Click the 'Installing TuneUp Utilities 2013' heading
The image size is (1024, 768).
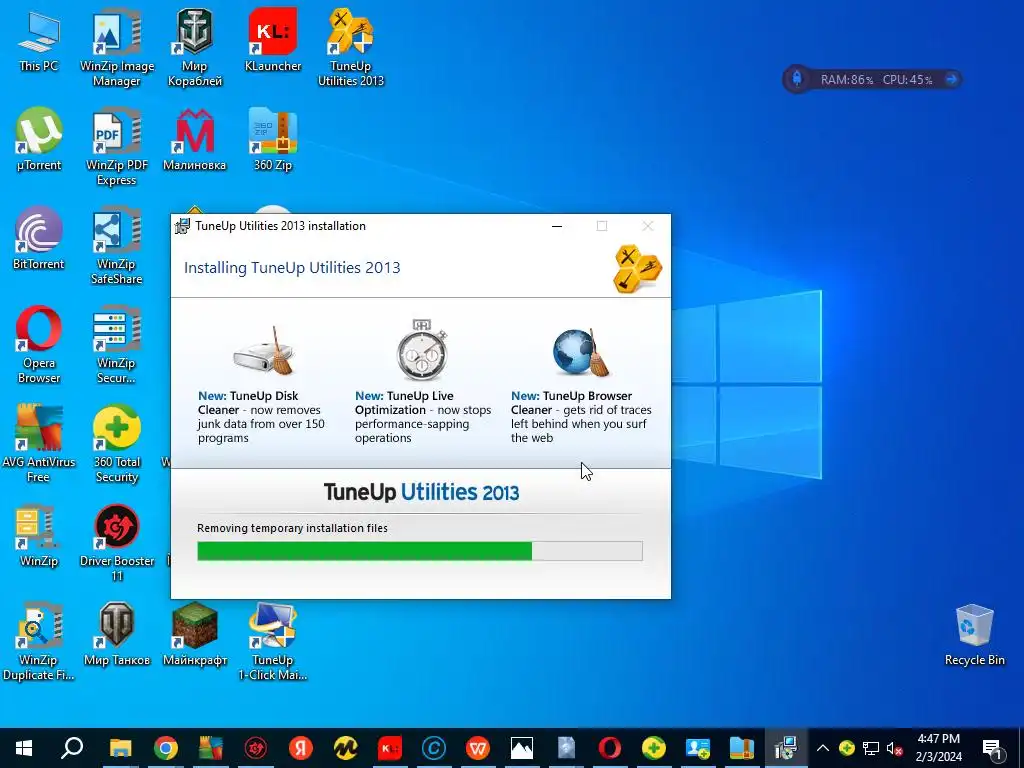click(x=292, y=268)
